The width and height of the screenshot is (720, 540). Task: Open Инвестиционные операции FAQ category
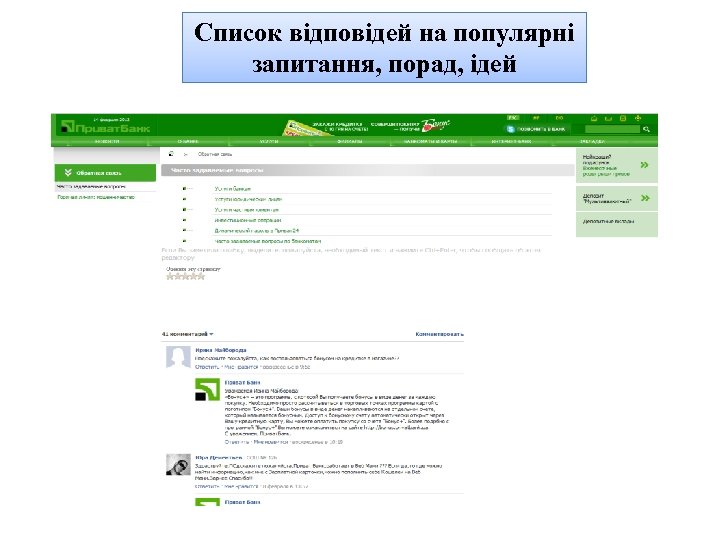(248, 220)
